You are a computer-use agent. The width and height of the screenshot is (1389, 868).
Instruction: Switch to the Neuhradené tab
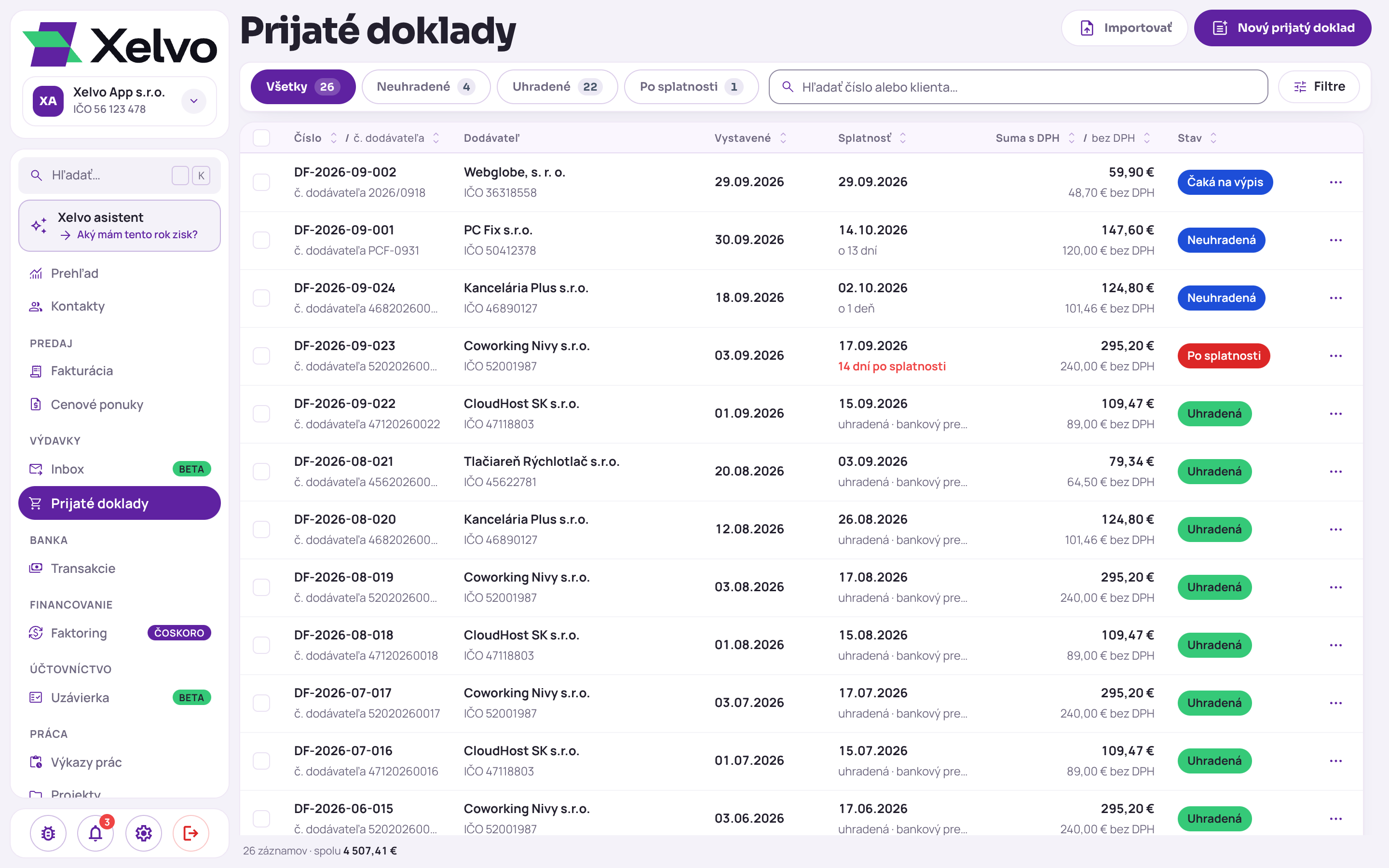(x=426, y=87)
